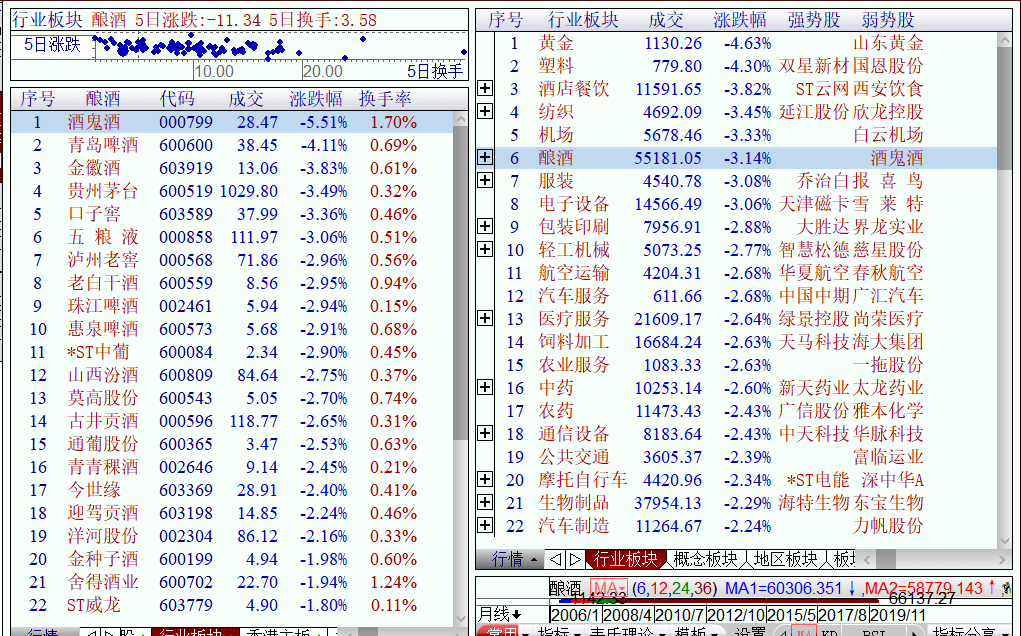Expand the 服装 sector row

tap(485, 180)
